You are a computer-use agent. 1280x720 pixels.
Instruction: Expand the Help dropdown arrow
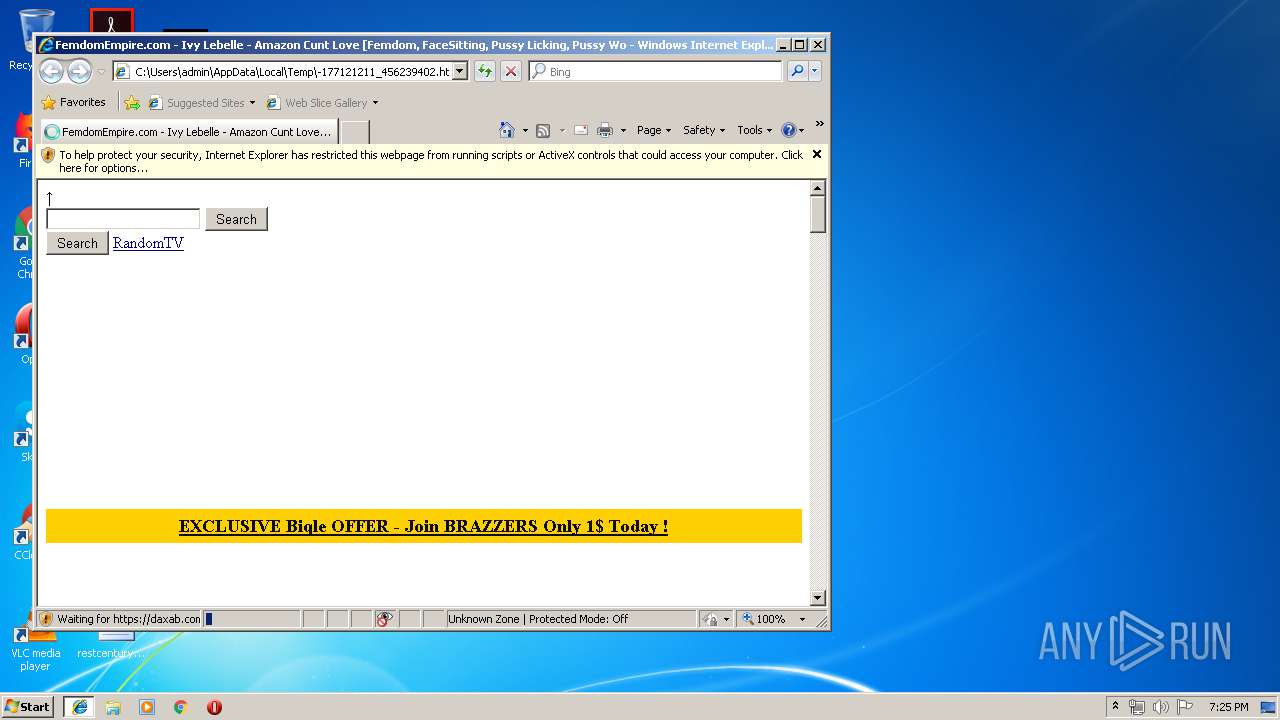[x=802, y=130]
